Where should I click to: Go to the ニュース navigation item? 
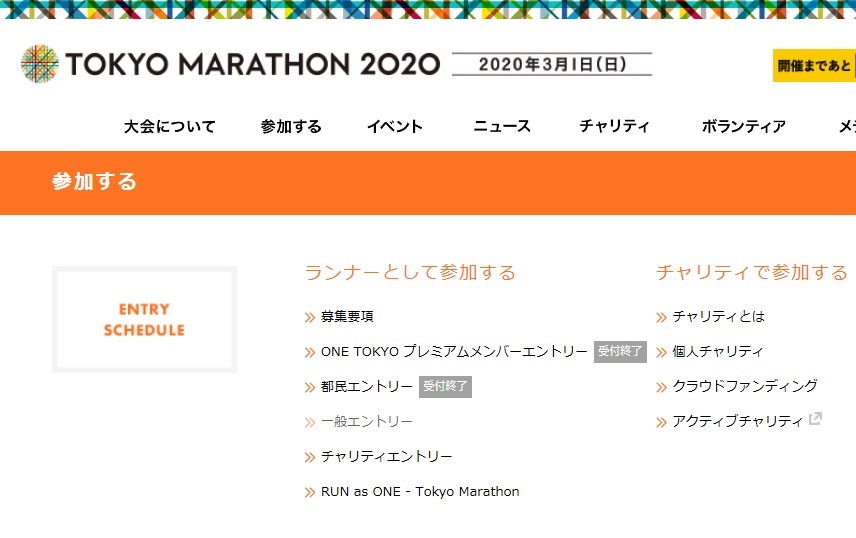[502, 126]
